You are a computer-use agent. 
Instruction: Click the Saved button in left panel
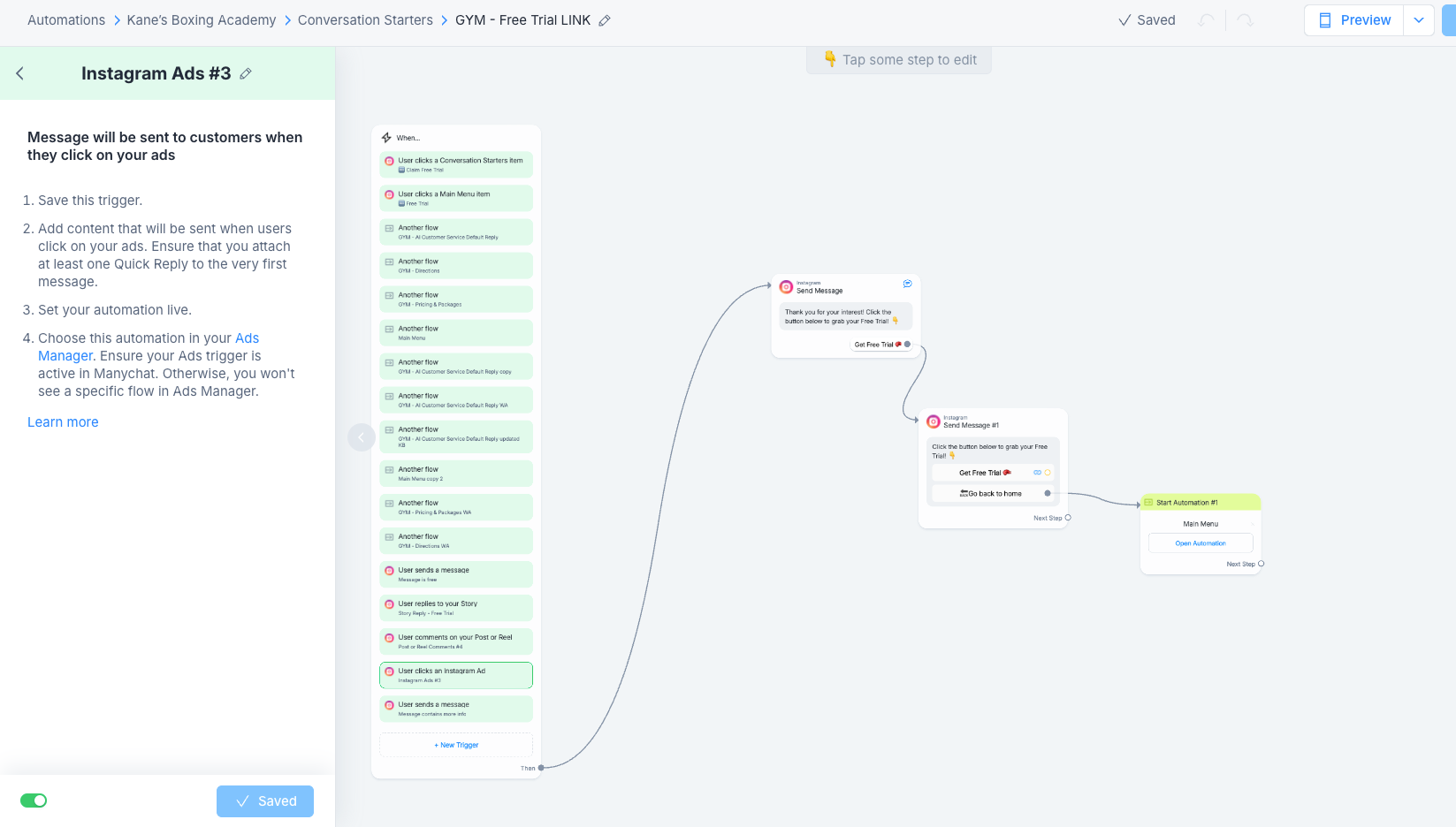(265, 801)
